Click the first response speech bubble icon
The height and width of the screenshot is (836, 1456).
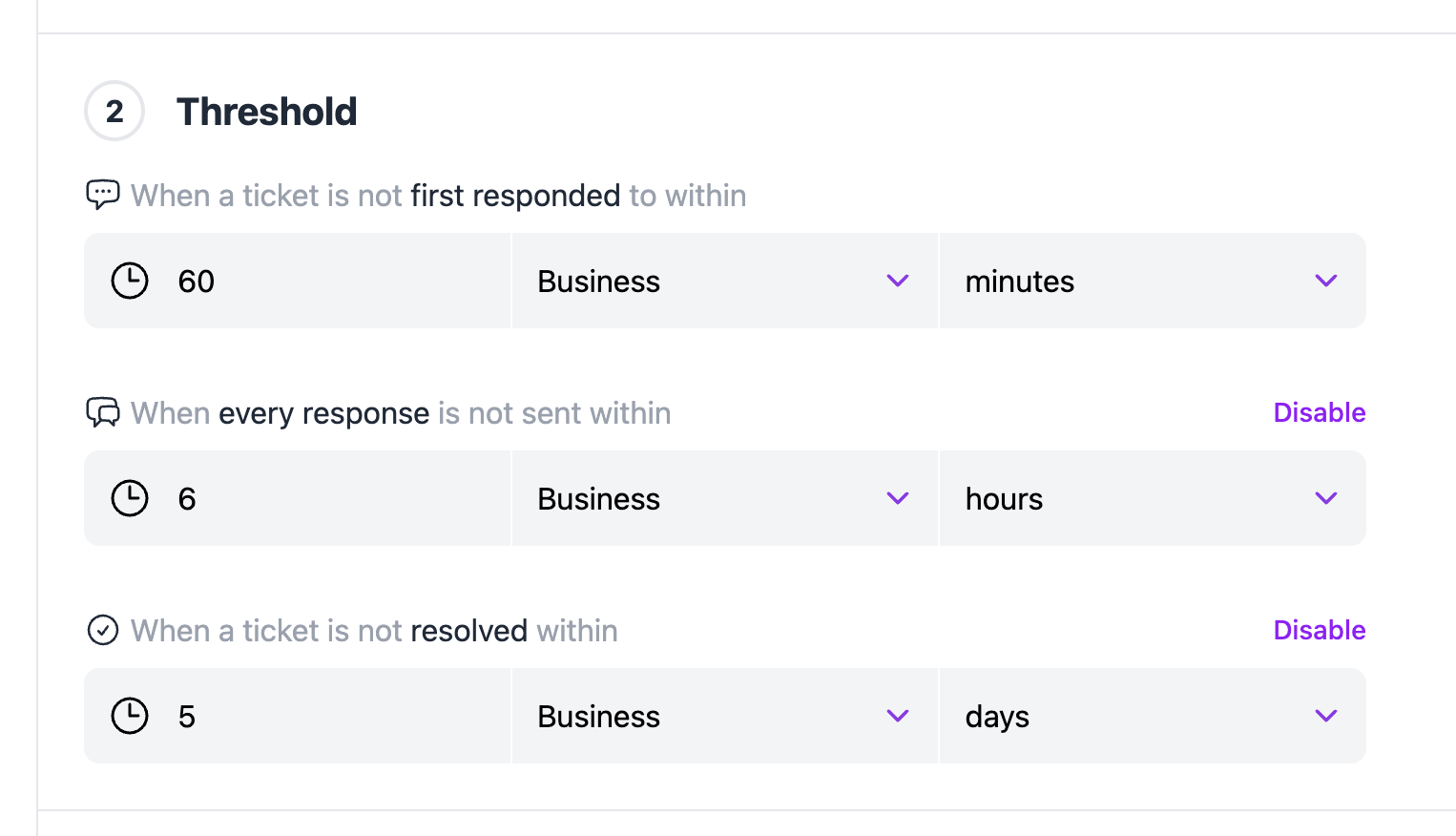coord(103,195)
